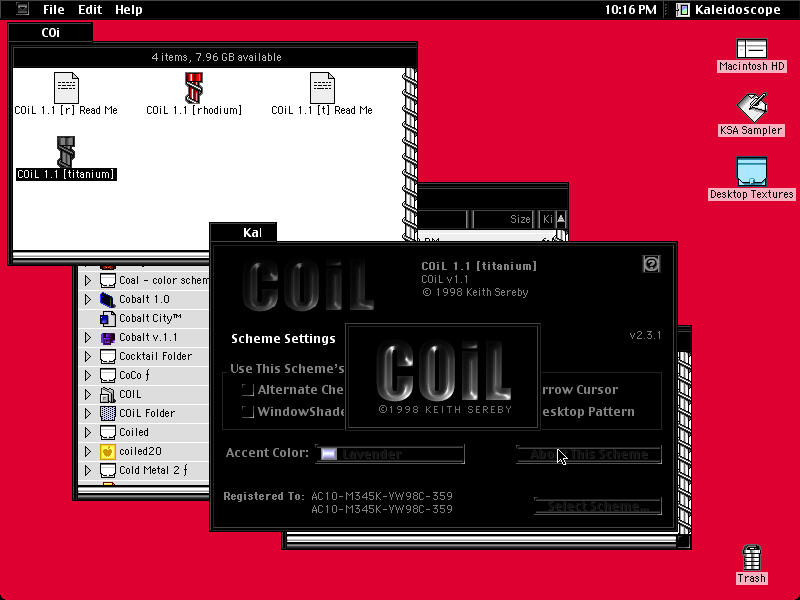Select the COiL 1.1 [t] Read Me document icon
Screen dimensions: 800x600
tap(322, 88)
